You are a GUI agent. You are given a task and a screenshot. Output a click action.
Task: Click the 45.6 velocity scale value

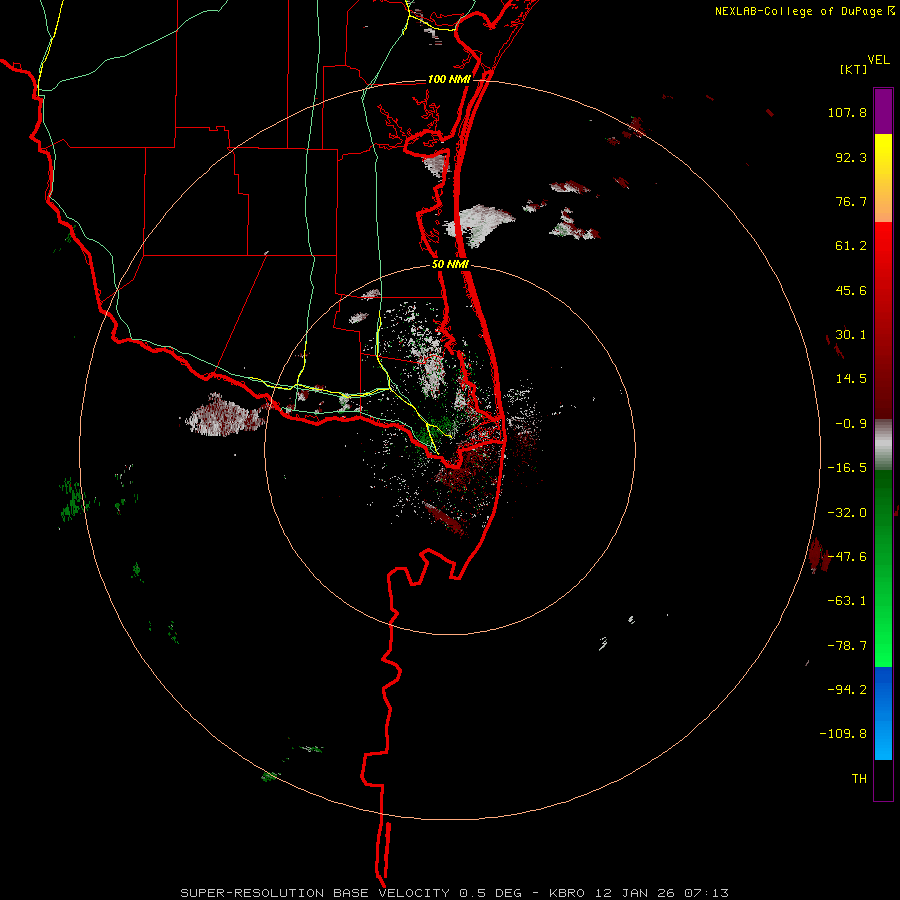tap(851, 290)
